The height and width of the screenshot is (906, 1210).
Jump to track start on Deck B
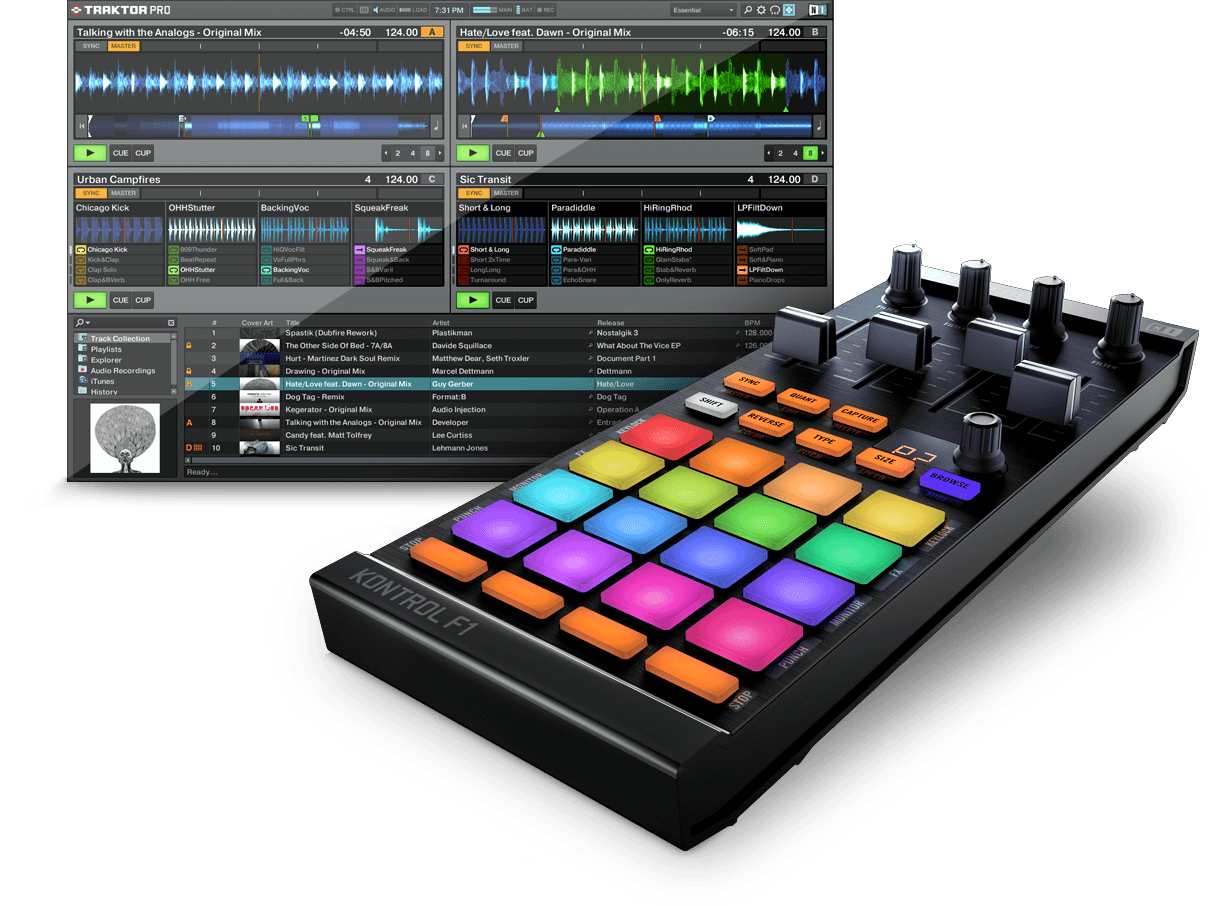(x=464, y=126)
